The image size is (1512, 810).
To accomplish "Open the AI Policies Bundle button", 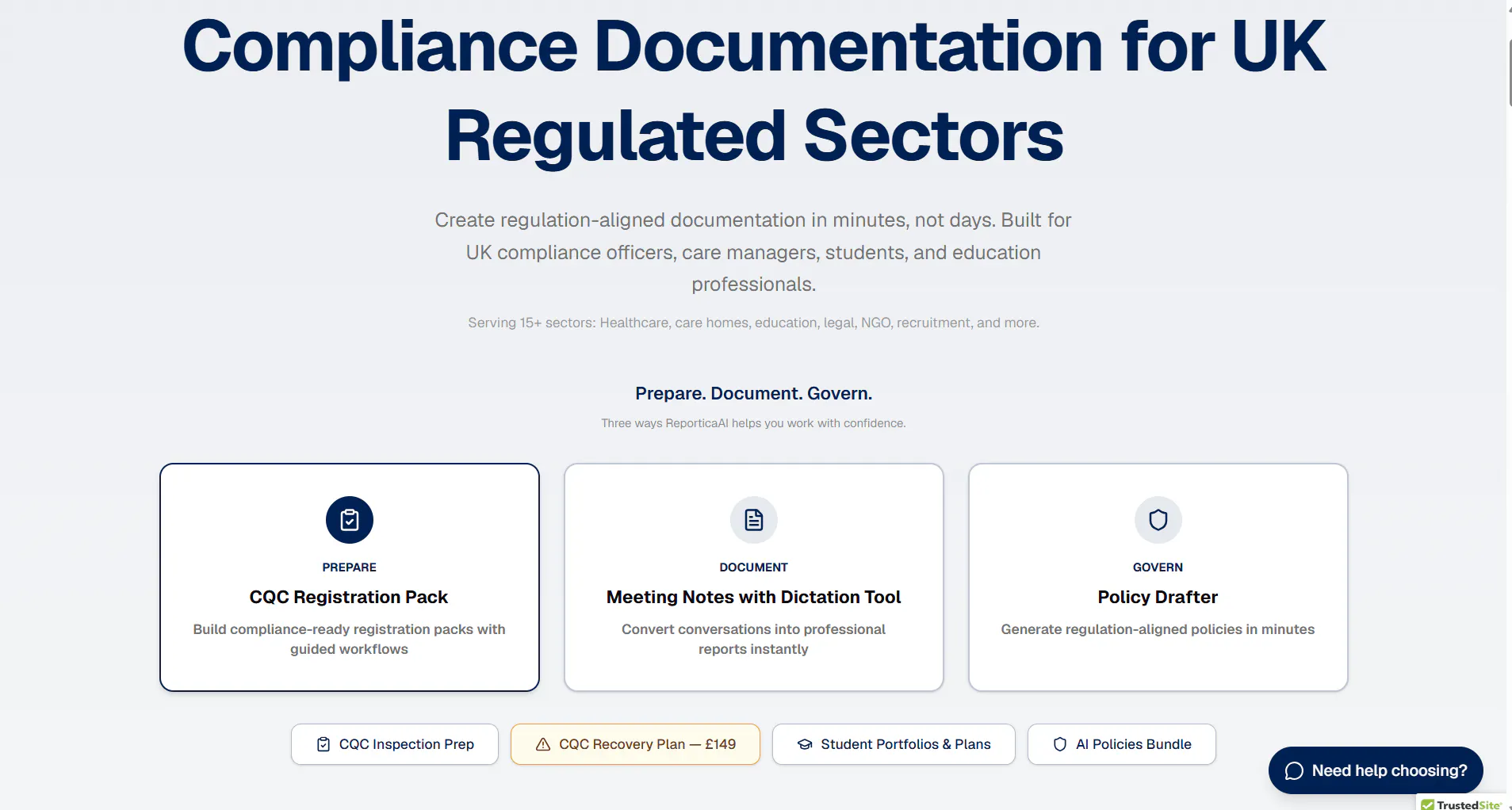I will pyautogui.click(x=1122, y=744).
